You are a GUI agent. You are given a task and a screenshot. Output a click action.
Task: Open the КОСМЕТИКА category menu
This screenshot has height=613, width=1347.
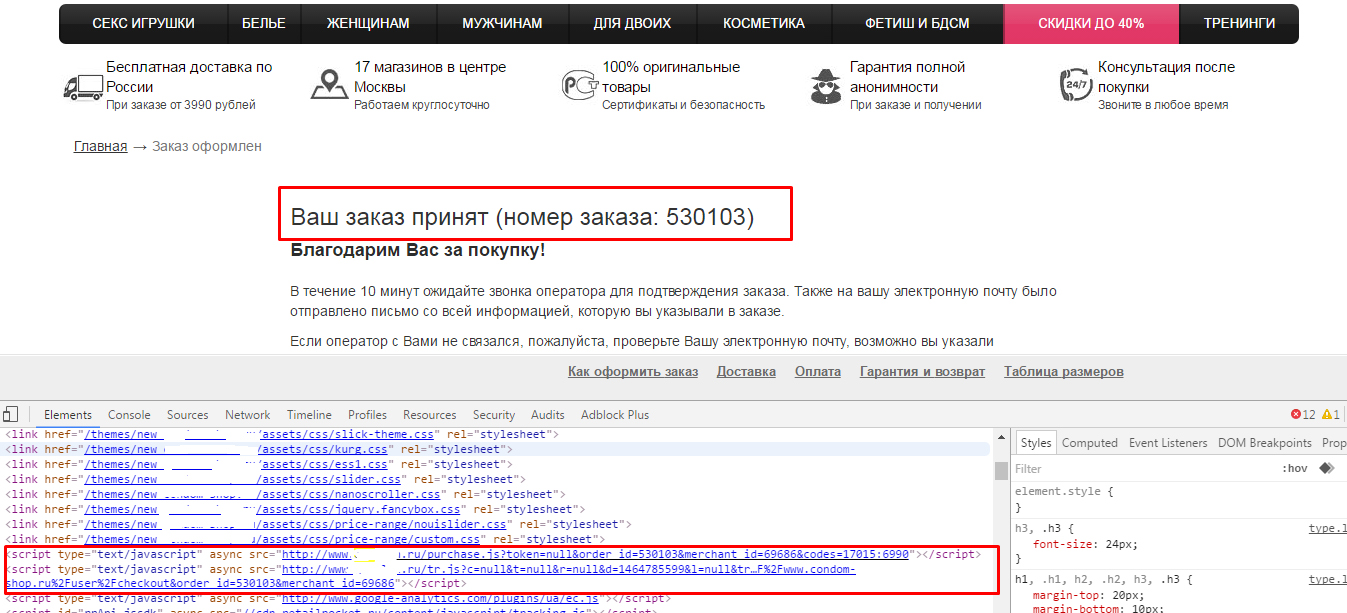764,24
